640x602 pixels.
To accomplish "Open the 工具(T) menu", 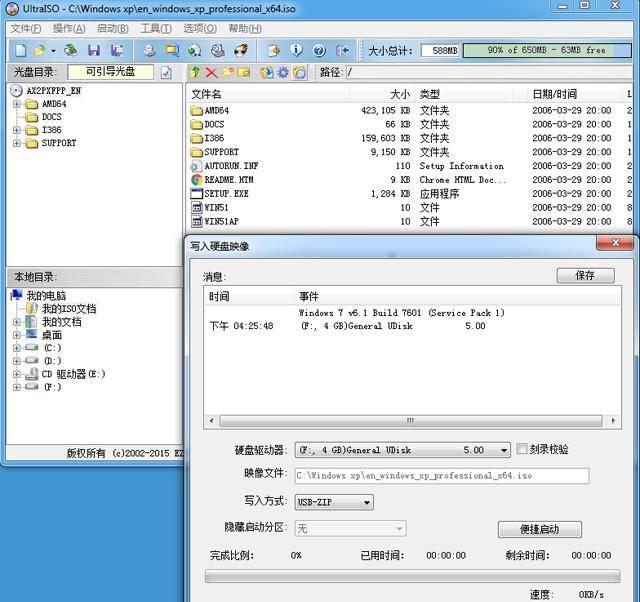I will pos(156,29).
